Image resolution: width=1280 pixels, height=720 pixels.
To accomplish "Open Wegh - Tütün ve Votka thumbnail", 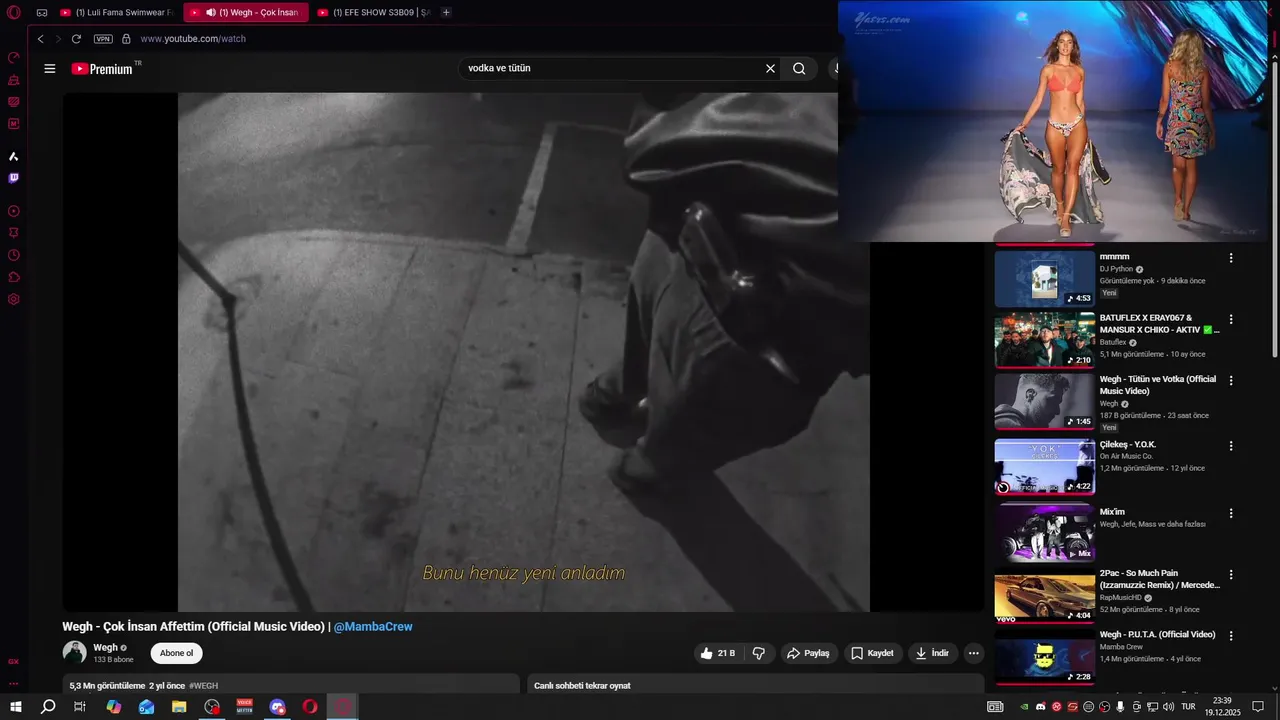I will 1044,401.
